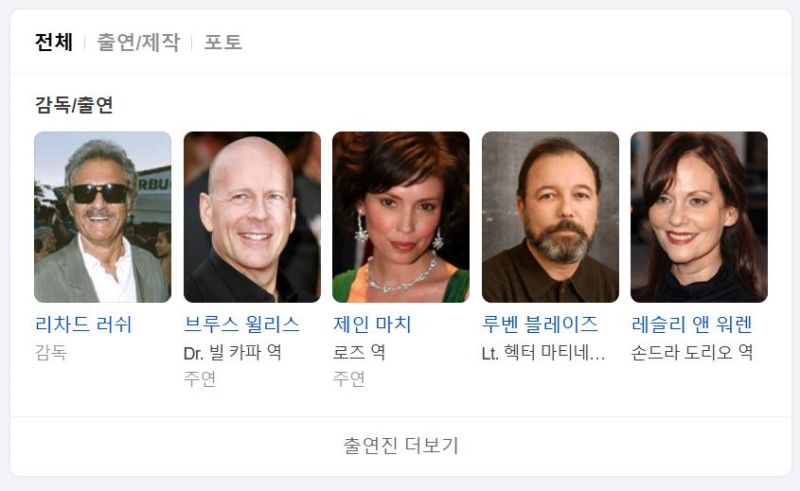This screenshot has width=800, height=491.
Task: Click the truncated Lt. 헥터 마티네 role text
Action: tap(543, 353)
